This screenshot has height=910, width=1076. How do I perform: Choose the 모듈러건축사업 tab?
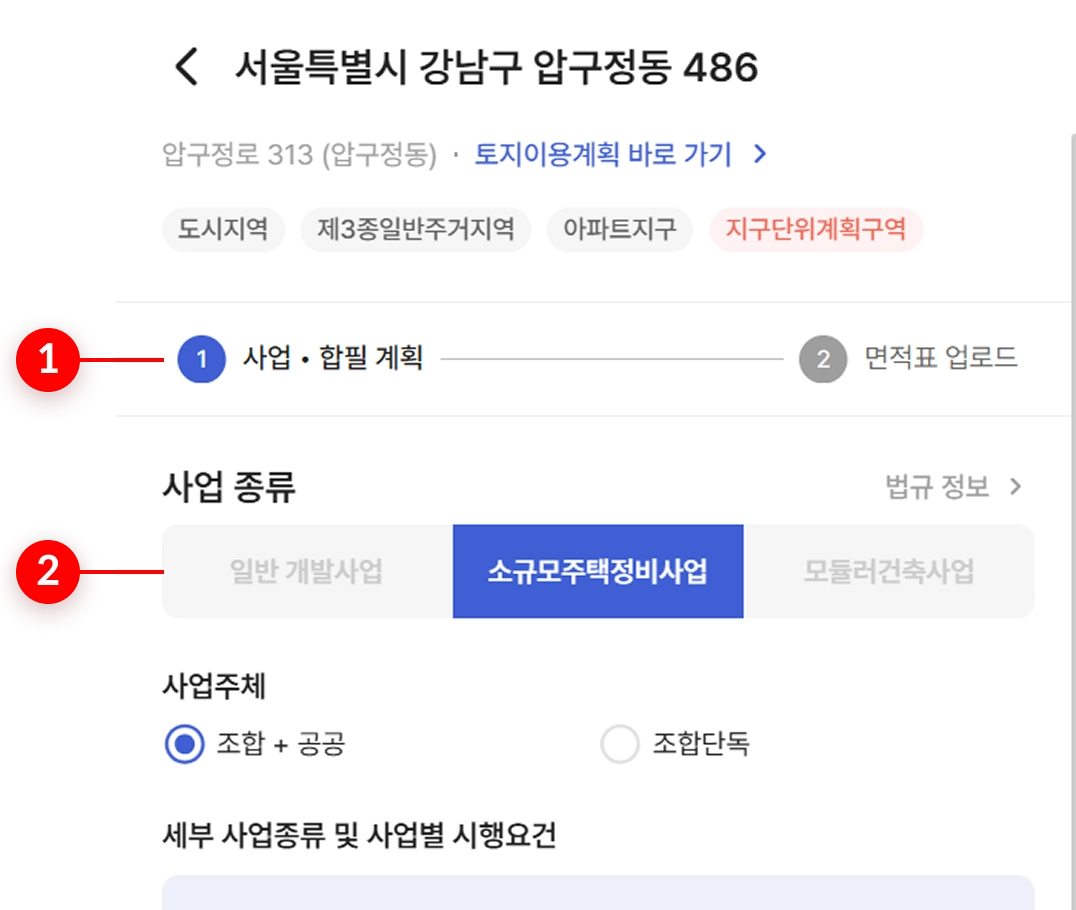[889, 572]
